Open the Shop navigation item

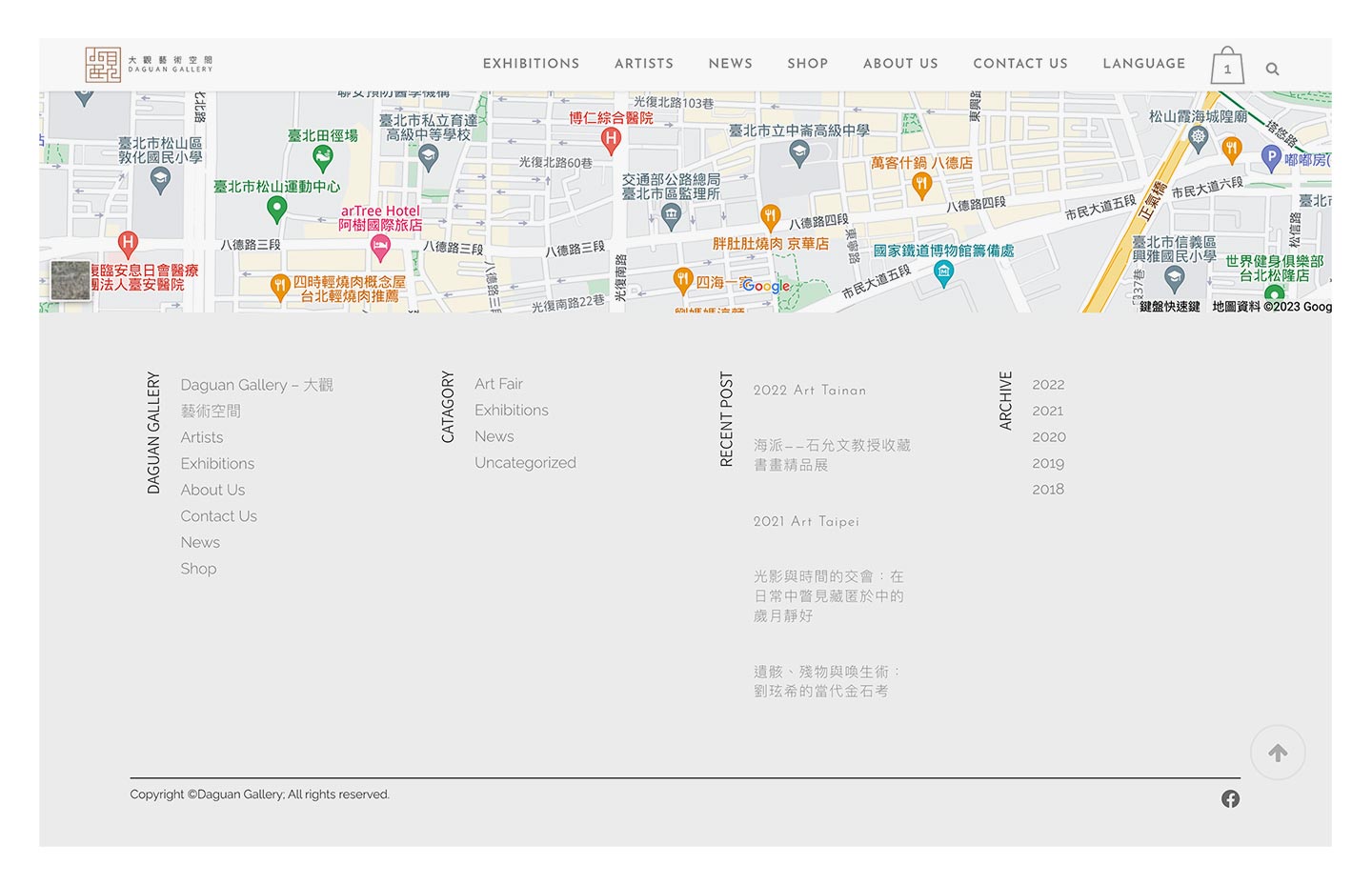click(x=807, y=64)
